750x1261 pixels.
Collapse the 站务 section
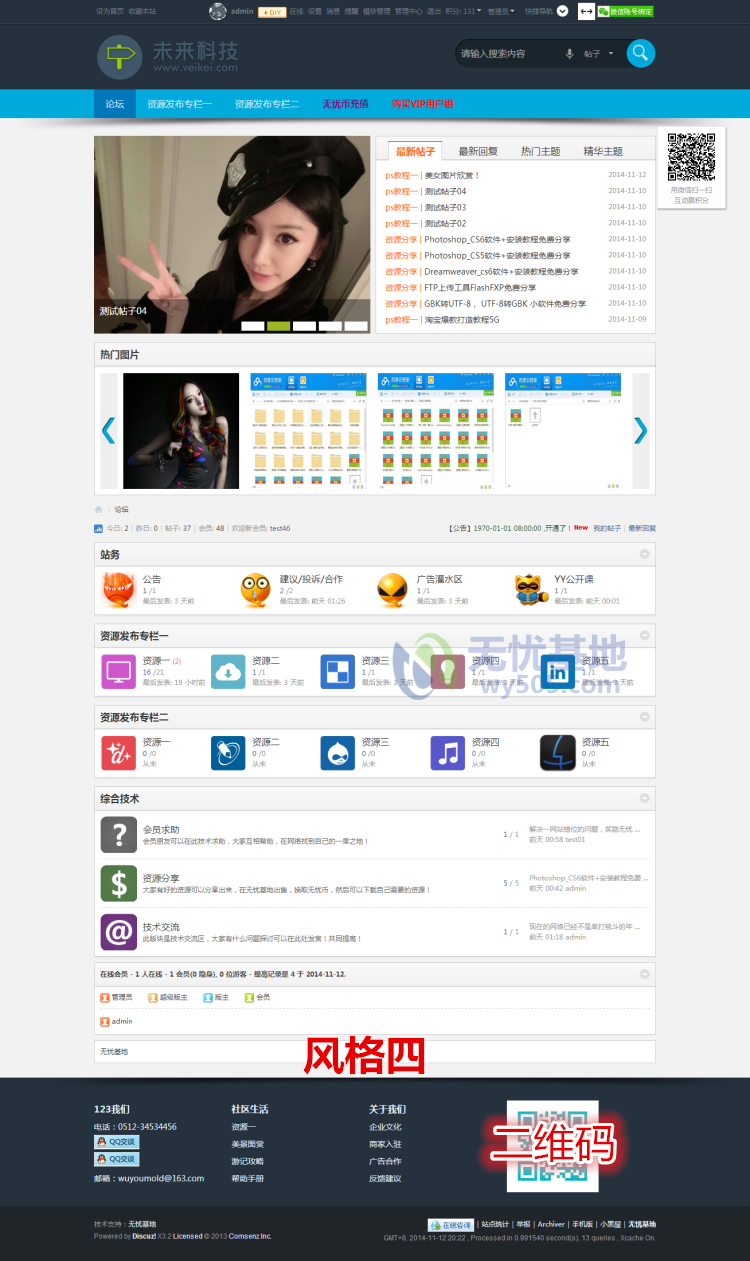[x=645, y=554]
